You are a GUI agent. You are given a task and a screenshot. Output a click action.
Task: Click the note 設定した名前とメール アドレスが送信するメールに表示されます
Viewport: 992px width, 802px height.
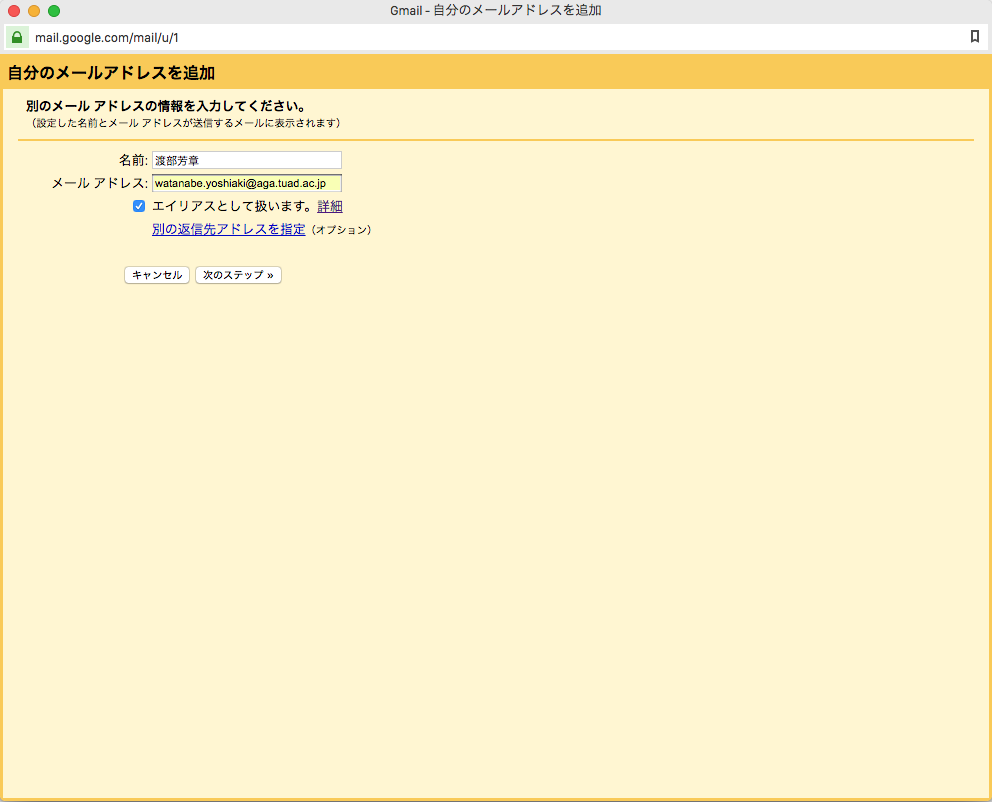point(187,123)
